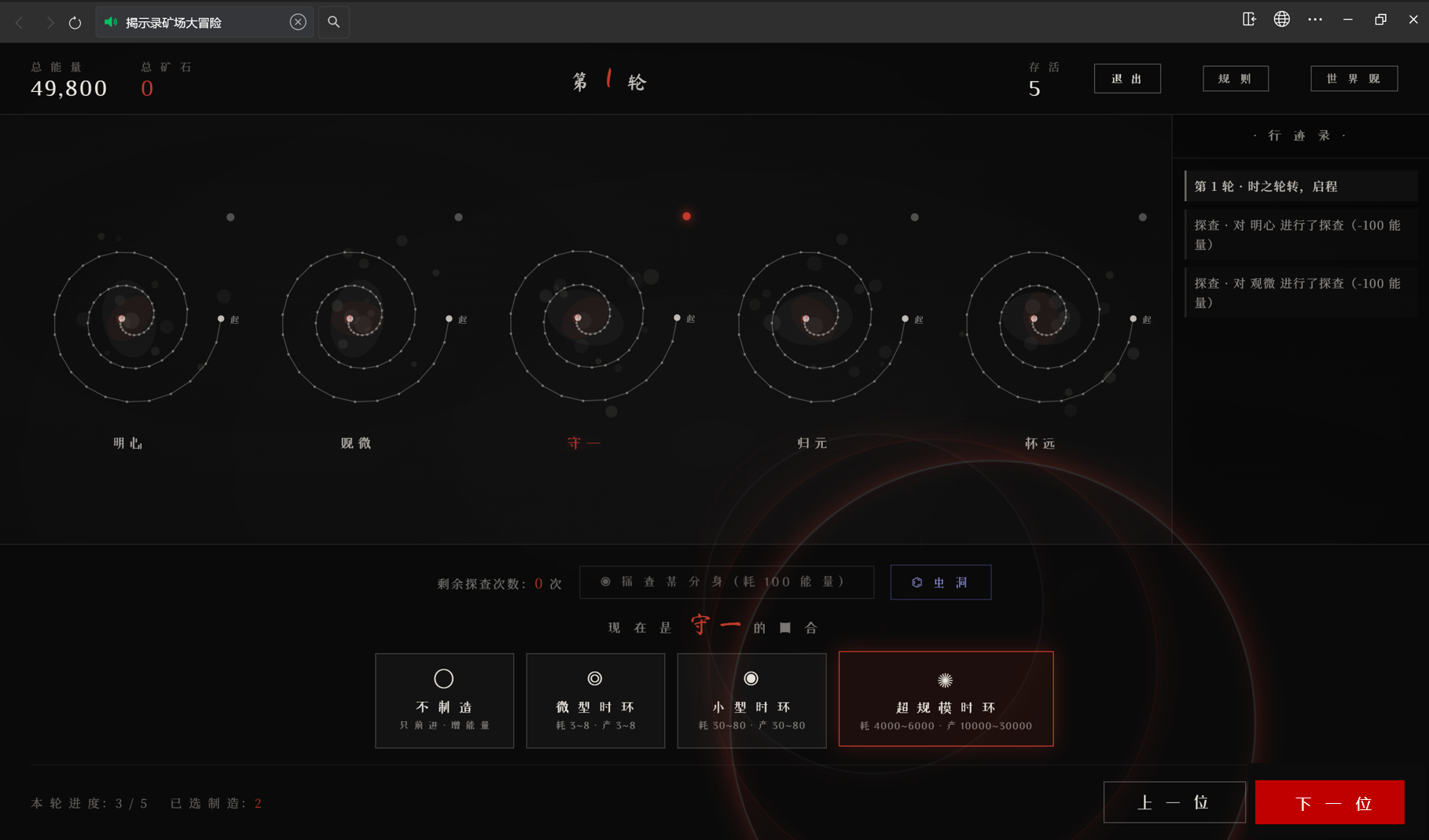Click 探查某分身 (耗100能量) button
1429x840 pixels.
point(726,582)
